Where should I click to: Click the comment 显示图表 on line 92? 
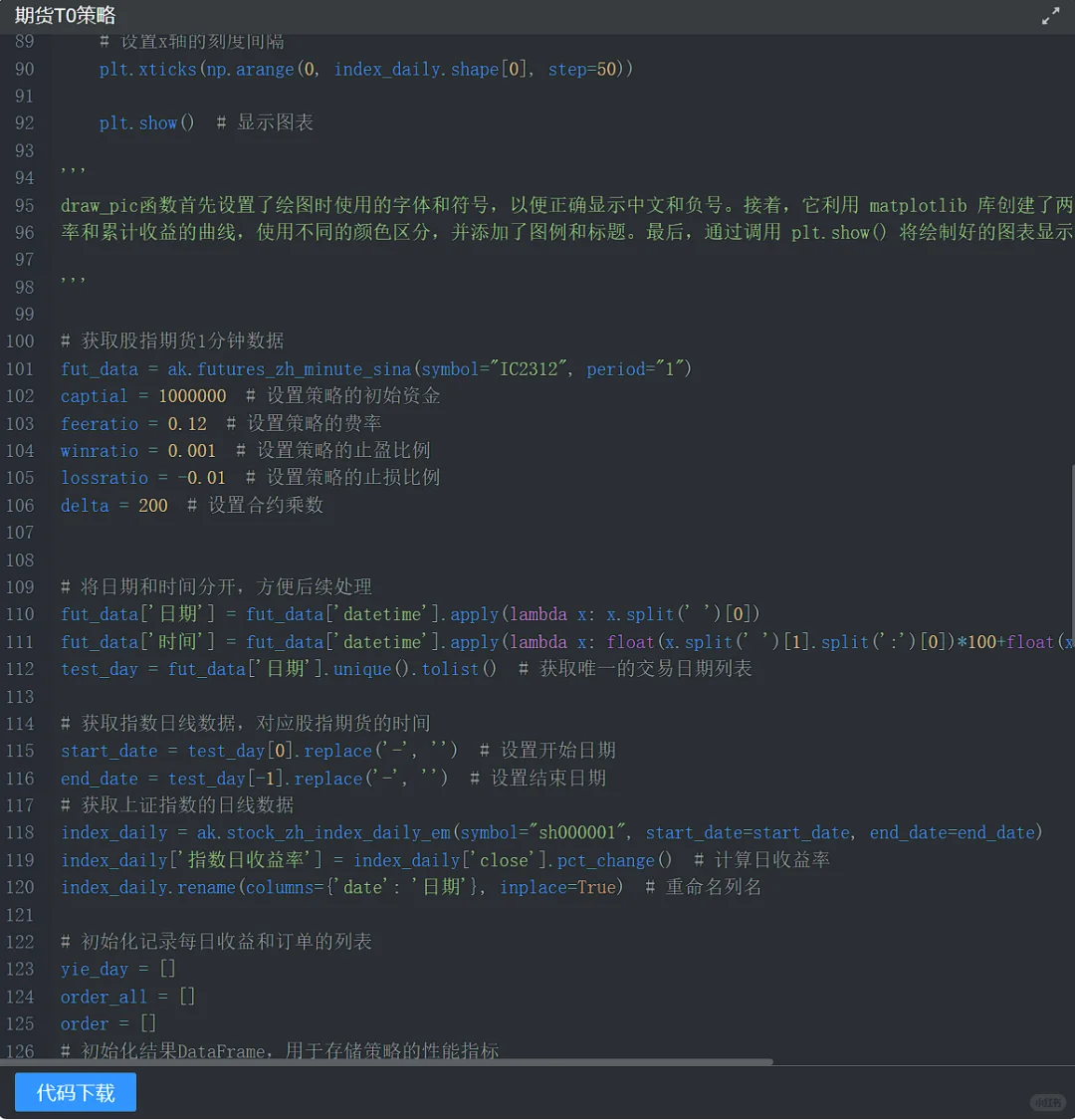click(265, 122)
